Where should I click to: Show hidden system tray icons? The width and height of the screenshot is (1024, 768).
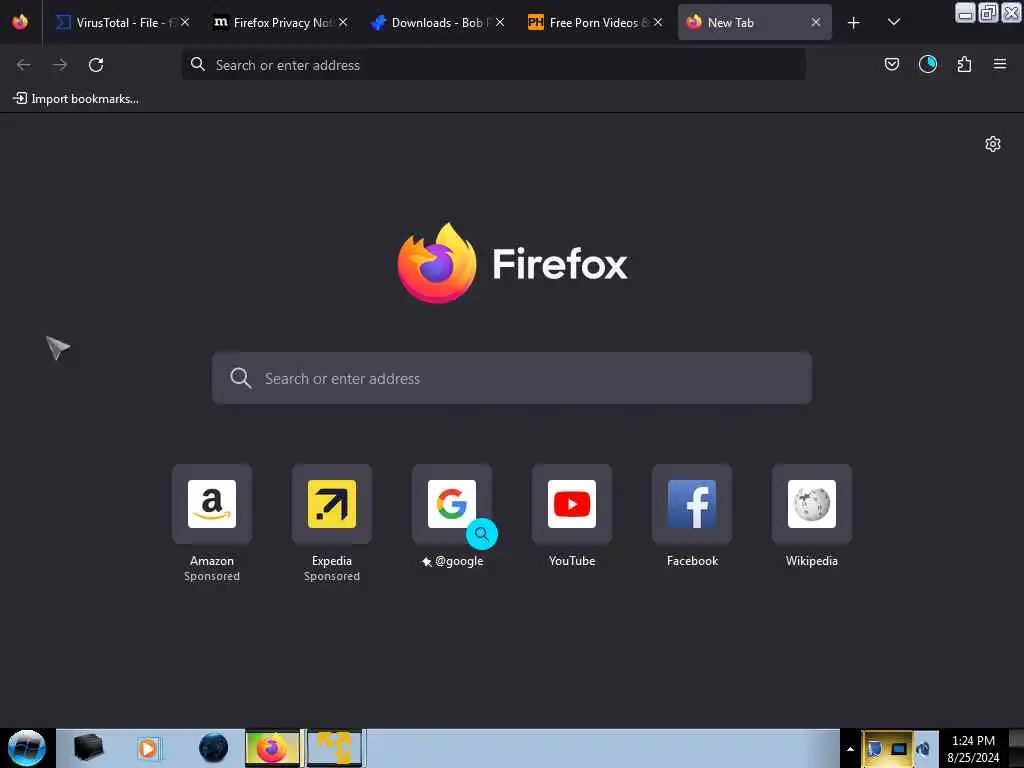coord(850,749)
